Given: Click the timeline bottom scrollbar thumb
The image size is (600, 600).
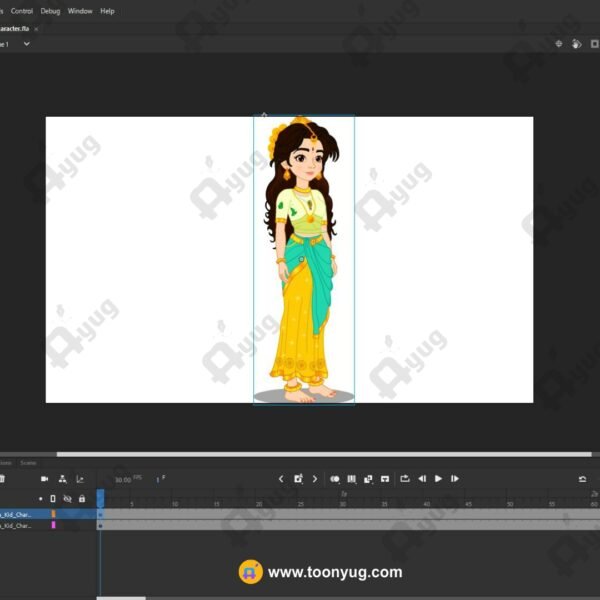Looking at the screenshot, I should click(x=121, y=598).
